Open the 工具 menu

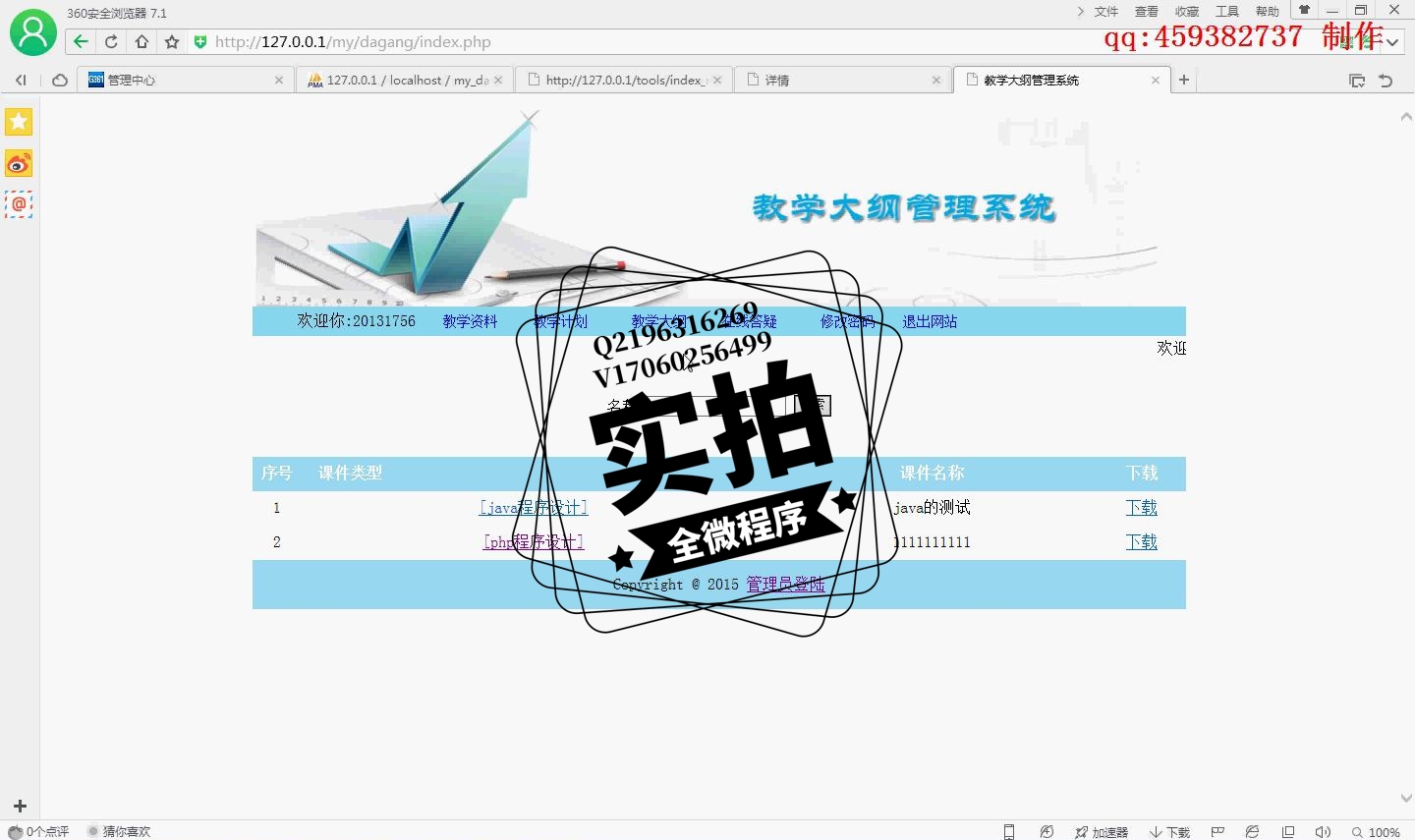(1227, 12)
